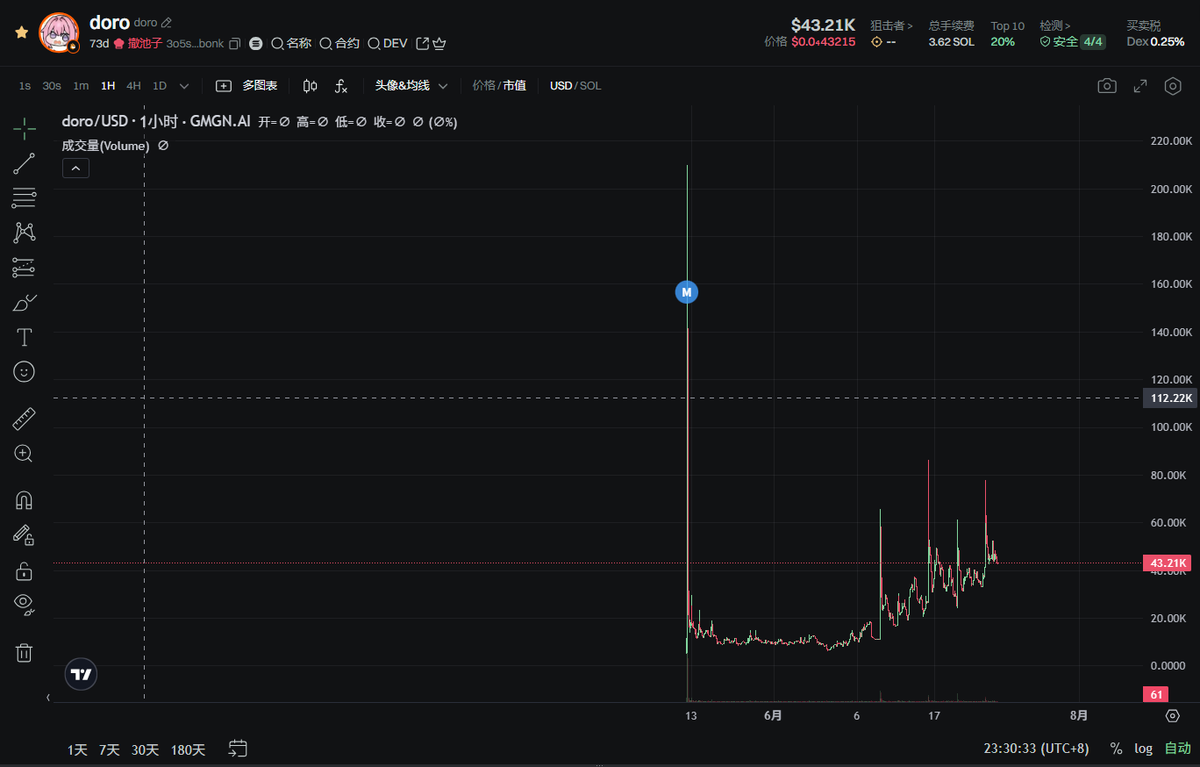Enter fullscreen chart mode
This screenshot has height=767, width=1200.
[1140, 86]
